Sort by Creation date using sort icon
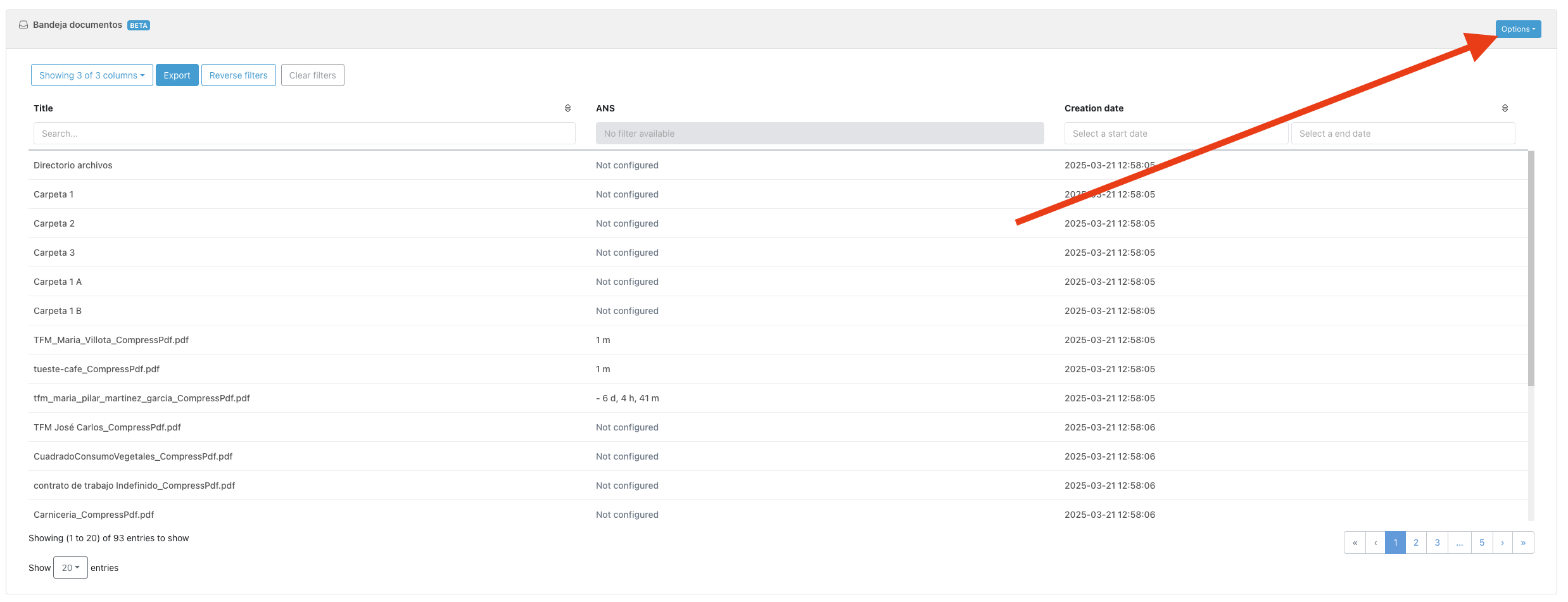 1505,108
